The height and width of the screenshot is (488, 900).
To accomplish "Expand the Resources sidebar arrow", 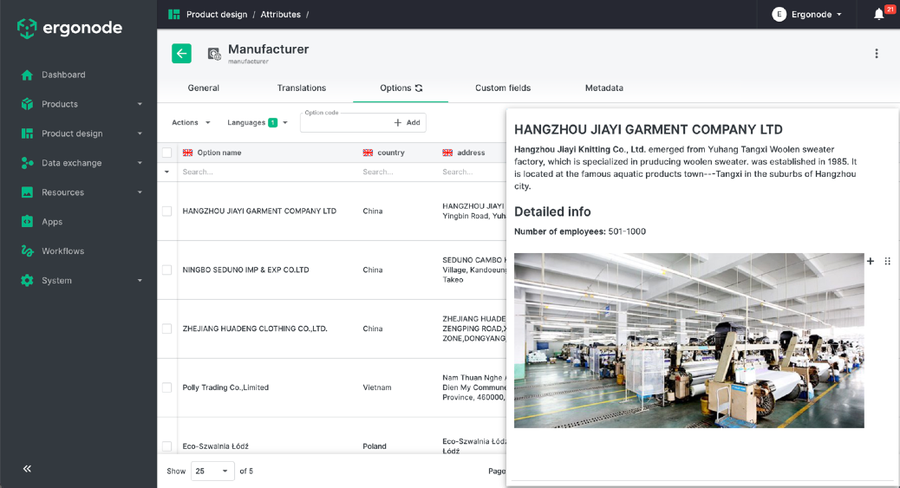I will click(139, 192).
